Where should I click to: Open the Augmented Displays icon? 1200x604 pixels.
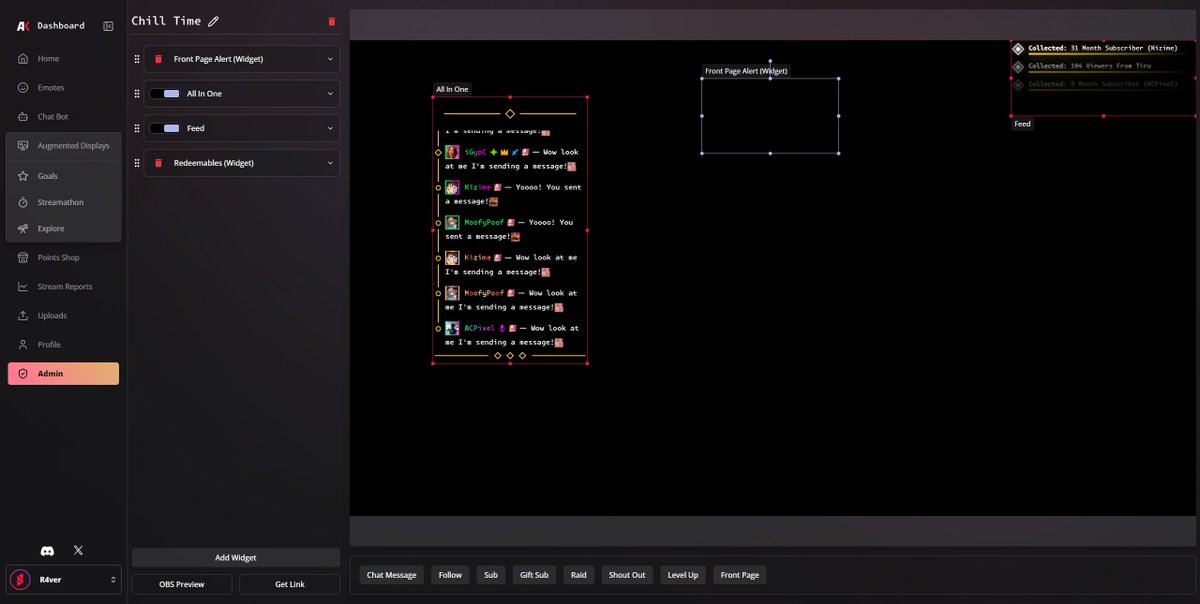click(23, 146)
